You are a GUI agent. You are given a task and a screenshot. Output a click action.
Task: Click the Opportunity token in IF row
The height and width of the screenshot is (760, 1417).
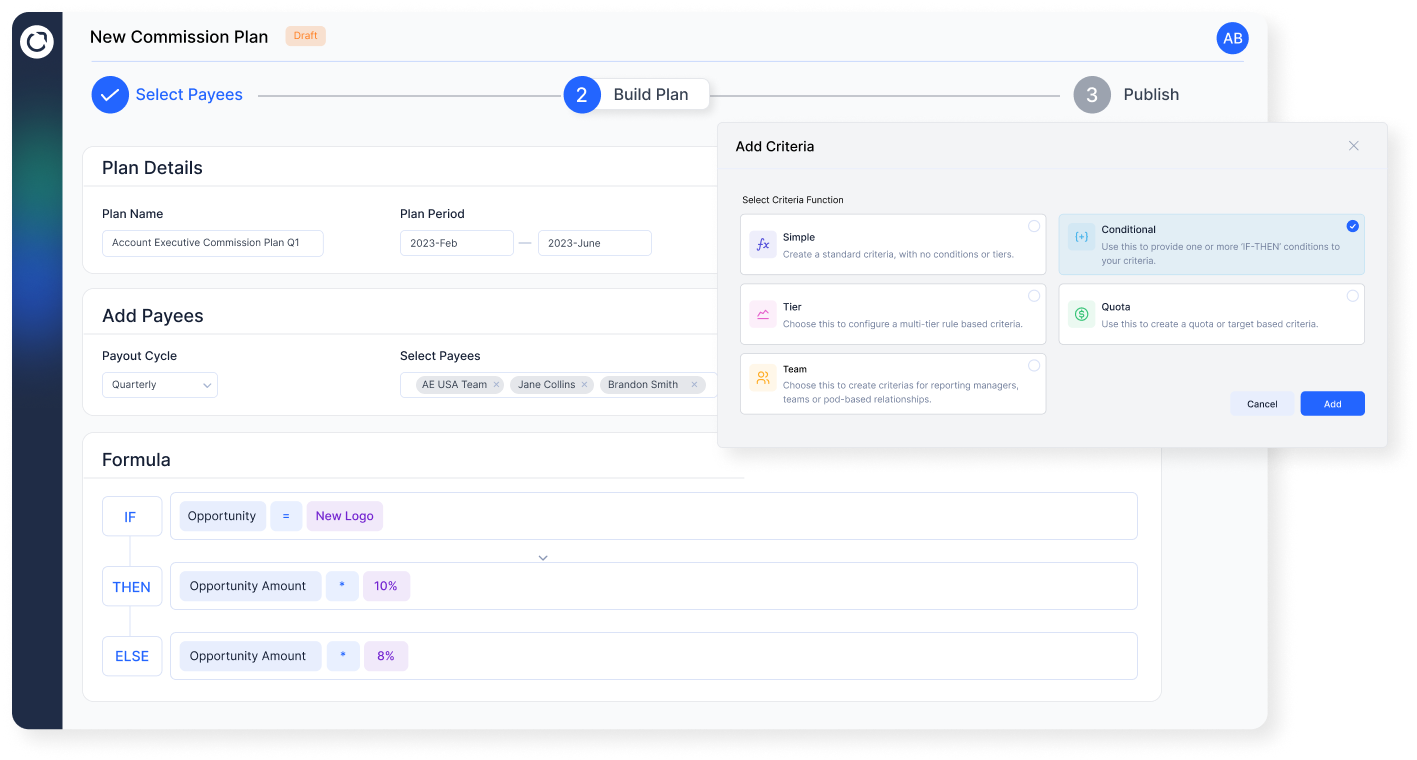[x=222, y=516]
